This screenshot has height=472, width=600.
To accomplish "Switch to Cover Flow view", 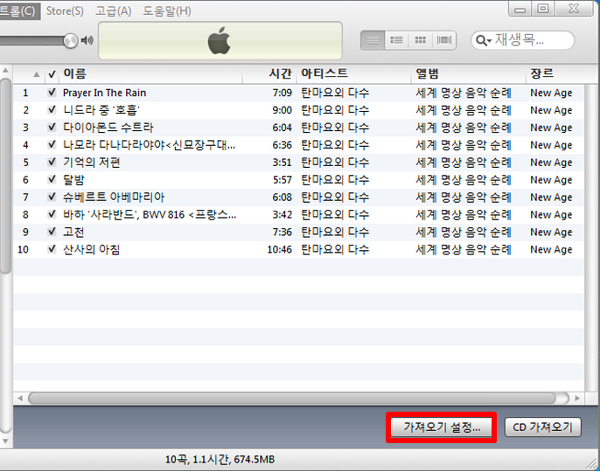I will (x=444, y=40).
